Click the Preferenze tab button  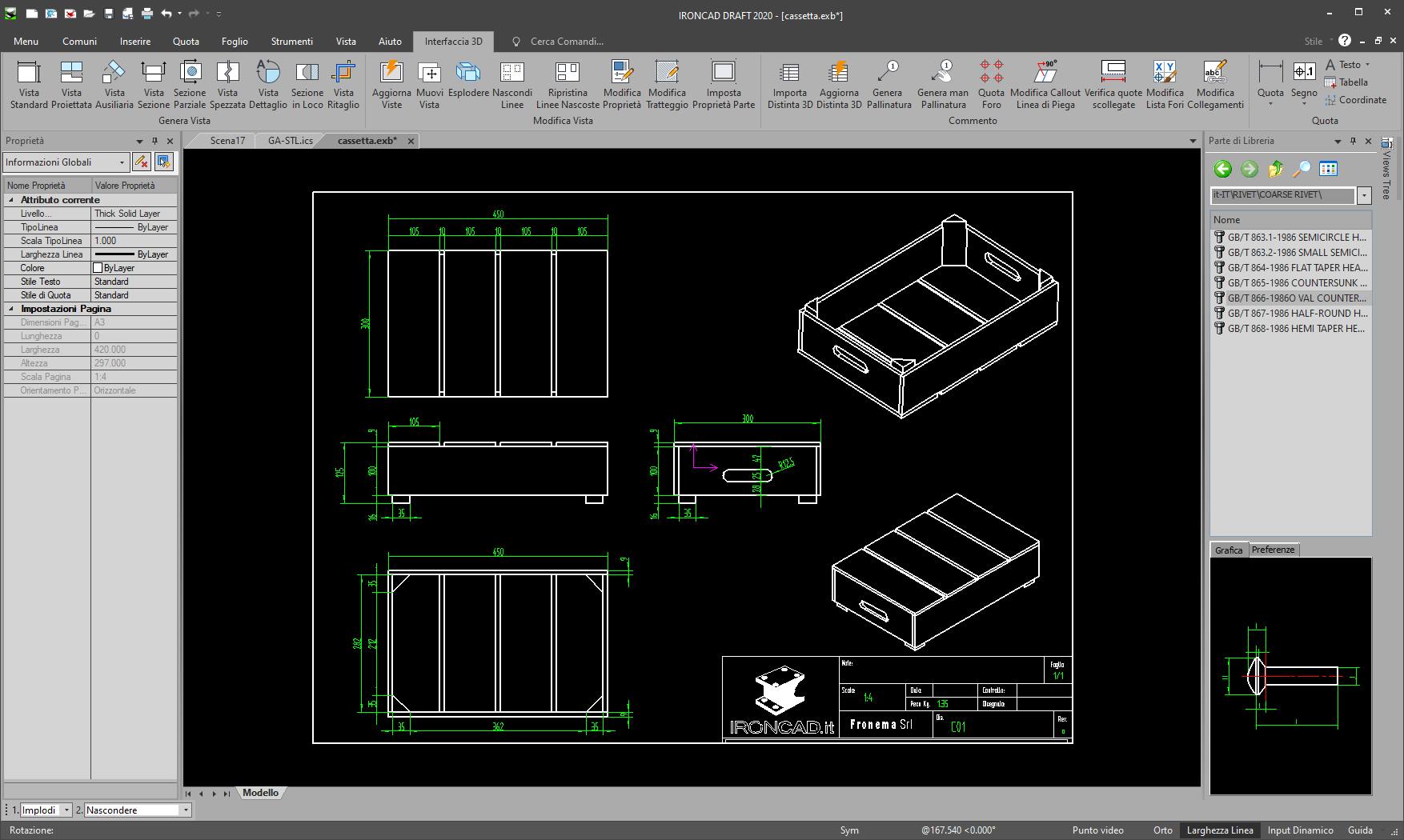pyautogui.click(x=1273, y=550)
